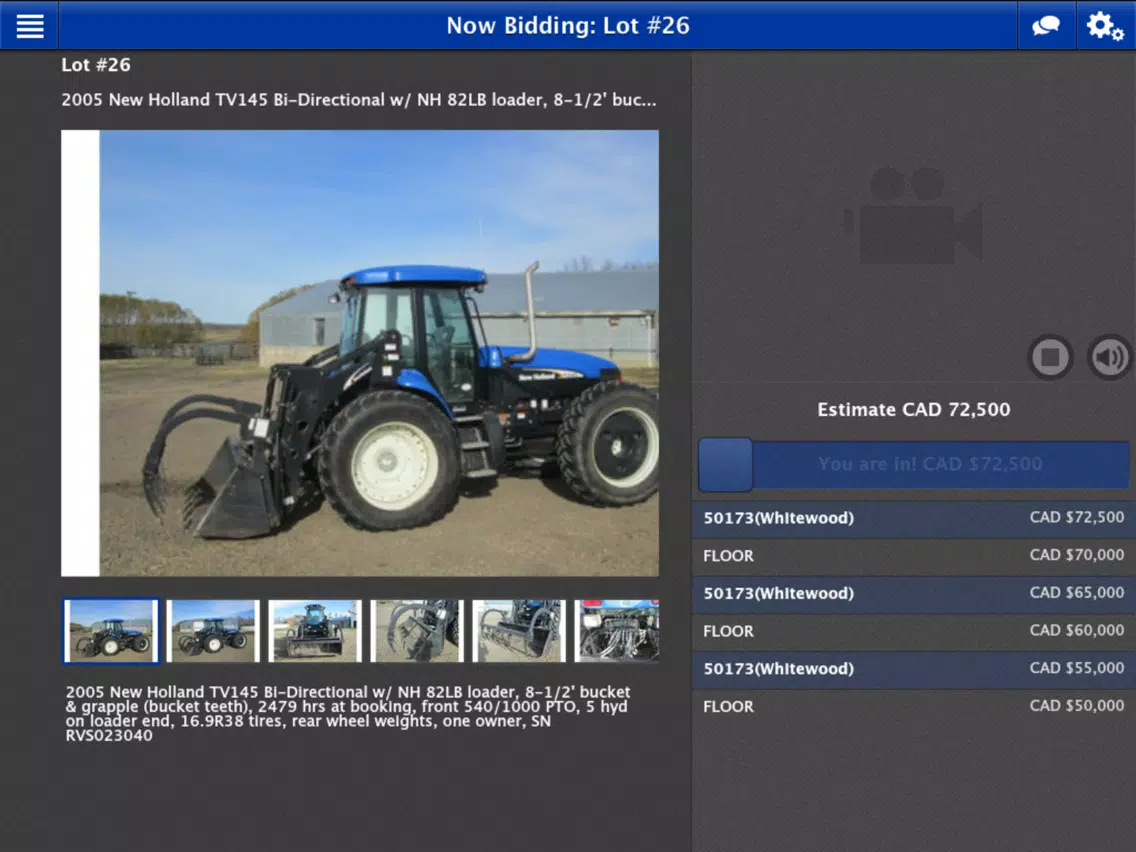The image size is (1136, 852).
Task: Select the 50173(Whitewood) CAD $55,000 bid row
Action: click(914, 669)
